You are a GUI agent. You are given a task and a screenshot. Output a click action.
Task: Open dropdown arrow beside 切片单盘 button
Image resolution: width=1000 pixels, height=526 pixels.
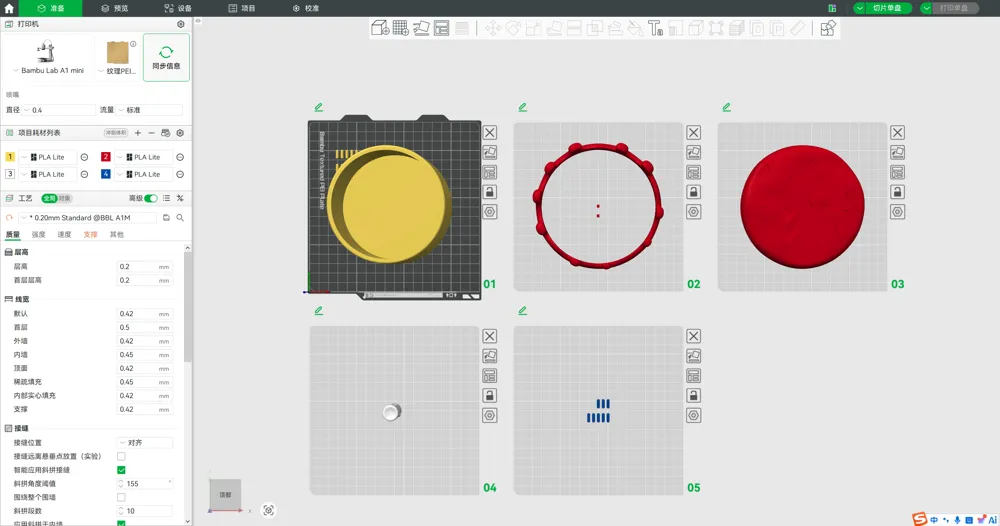pyautogui.click(x=859, y=8)
